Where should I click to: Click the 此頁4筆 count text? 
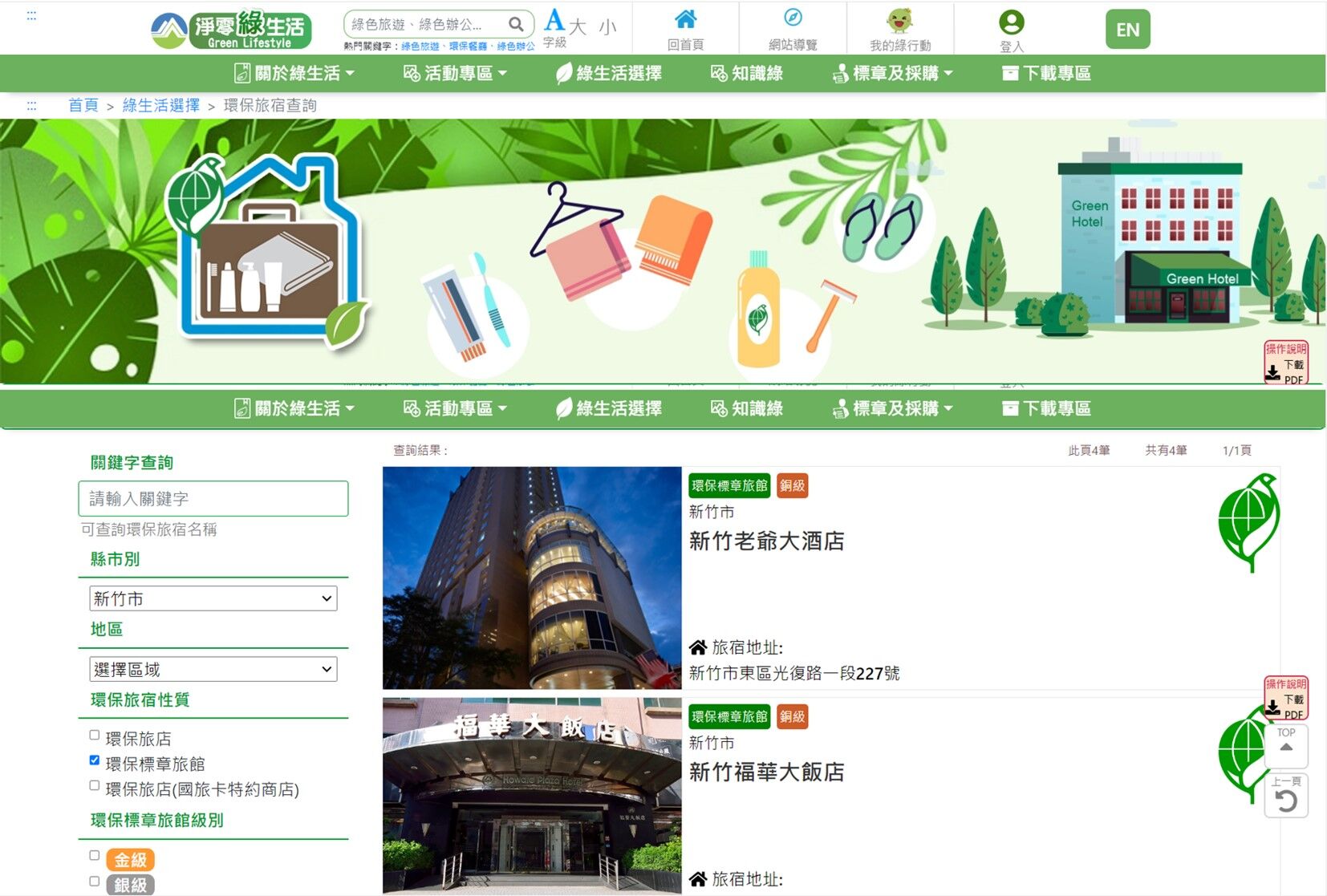coord(1089,451)
